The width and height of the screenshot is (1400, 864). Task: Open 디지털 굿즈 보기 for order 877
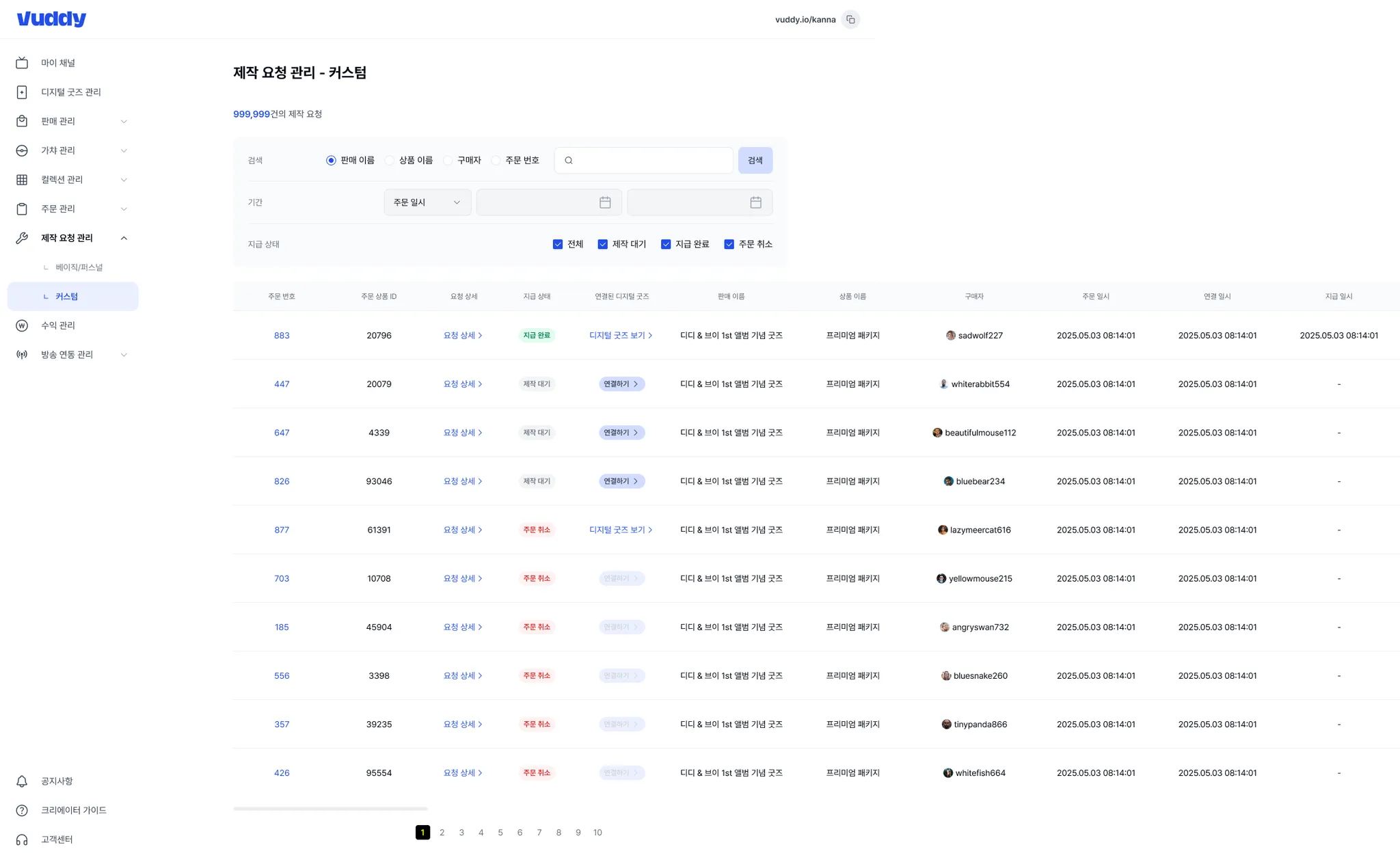[621, 530]
